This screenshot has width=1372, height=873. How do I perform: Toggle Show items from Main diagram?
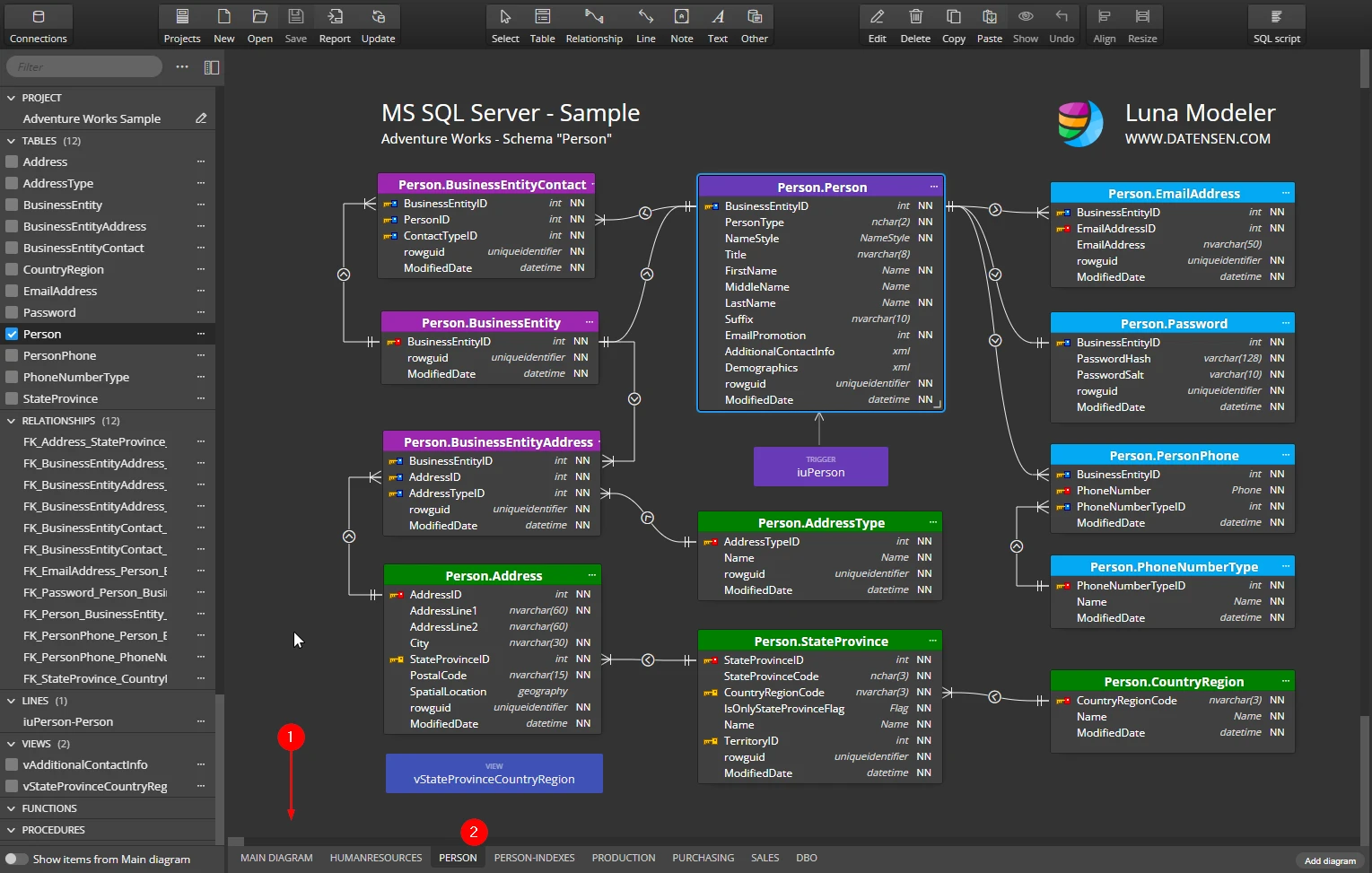point(16,860)
